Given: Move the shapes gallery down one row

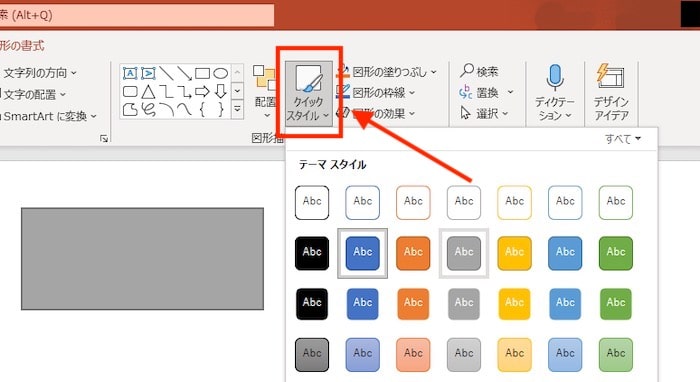Looking at the screenshot, I should tap(238, 91).
